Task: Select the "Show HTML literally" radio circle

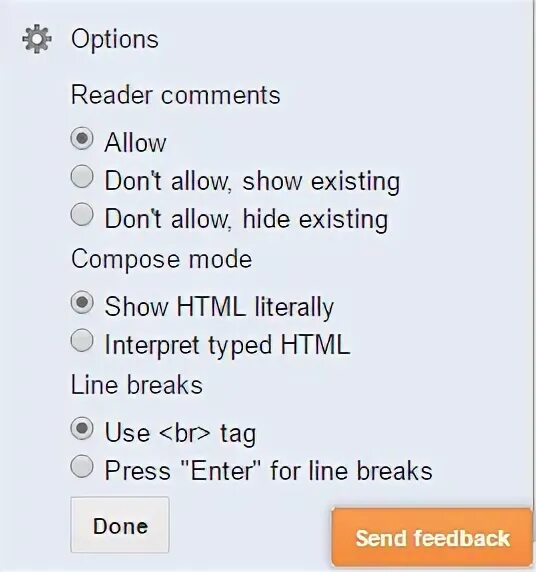Action: click(82, 302)
